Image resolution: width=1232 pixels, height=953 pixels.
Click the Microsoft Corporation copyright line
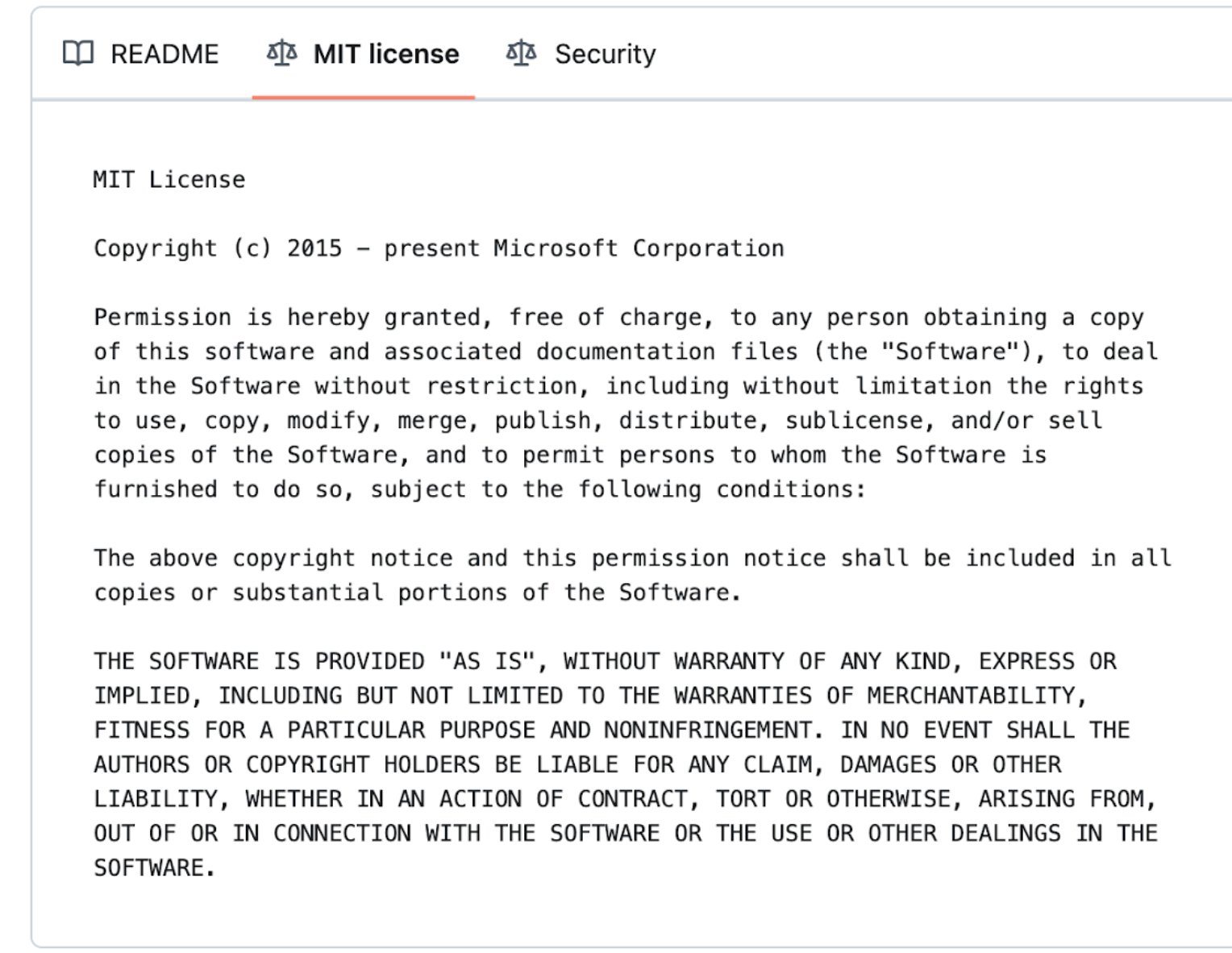click(x=439, y=248)
